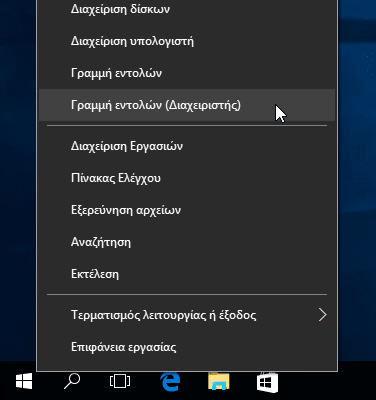This screenshot has width=376, height=400.
Task: Launch Γραμμή εντολών (Διαχειριστής)
Action: pyautogui.click(x=187, y=105)
